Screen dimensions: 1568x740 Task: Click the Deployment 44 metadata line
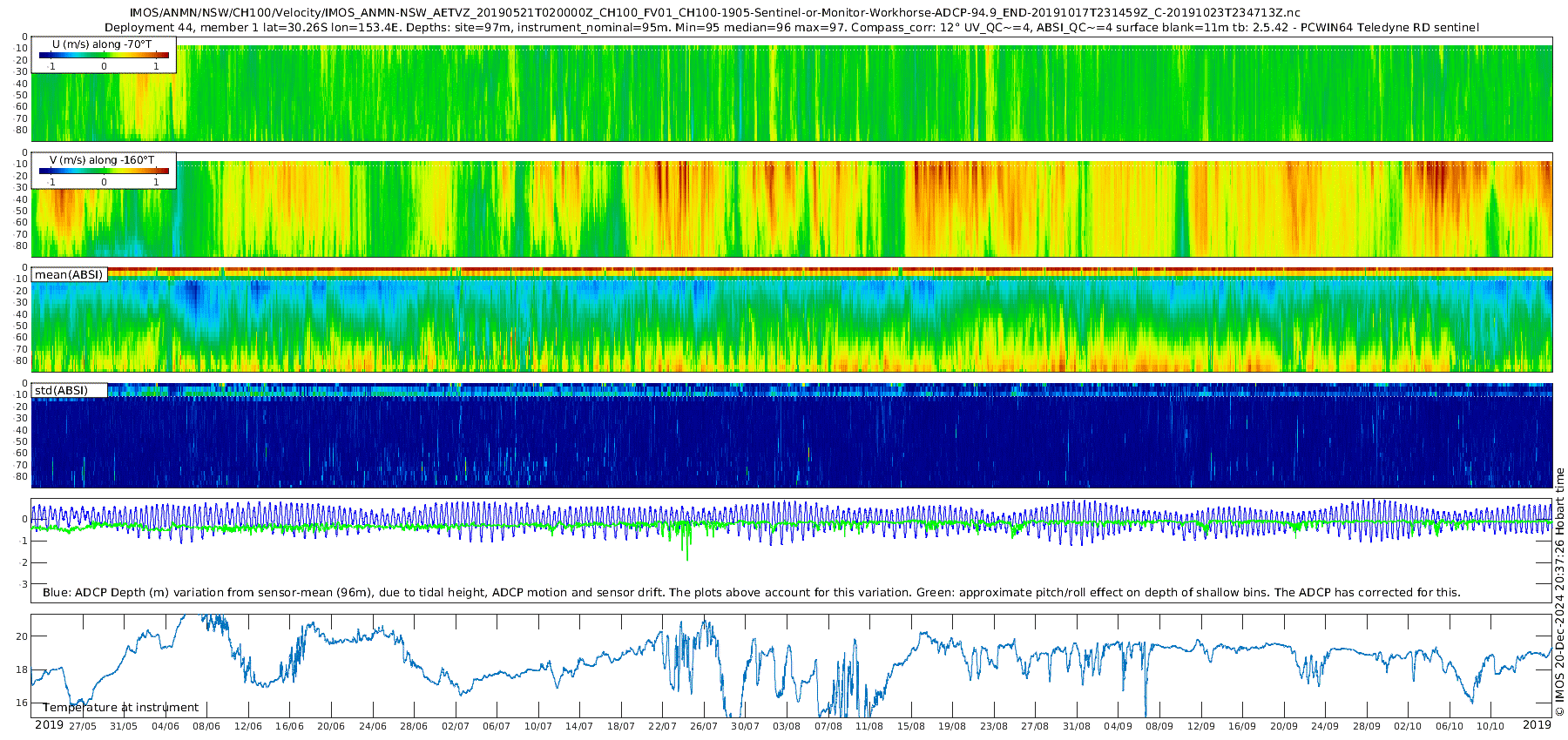[791, 27]
